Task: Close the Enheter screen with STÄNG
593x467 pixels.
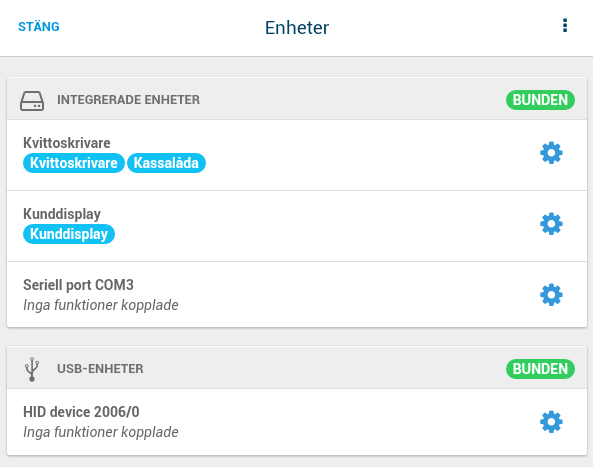Action: click(39, 26)
